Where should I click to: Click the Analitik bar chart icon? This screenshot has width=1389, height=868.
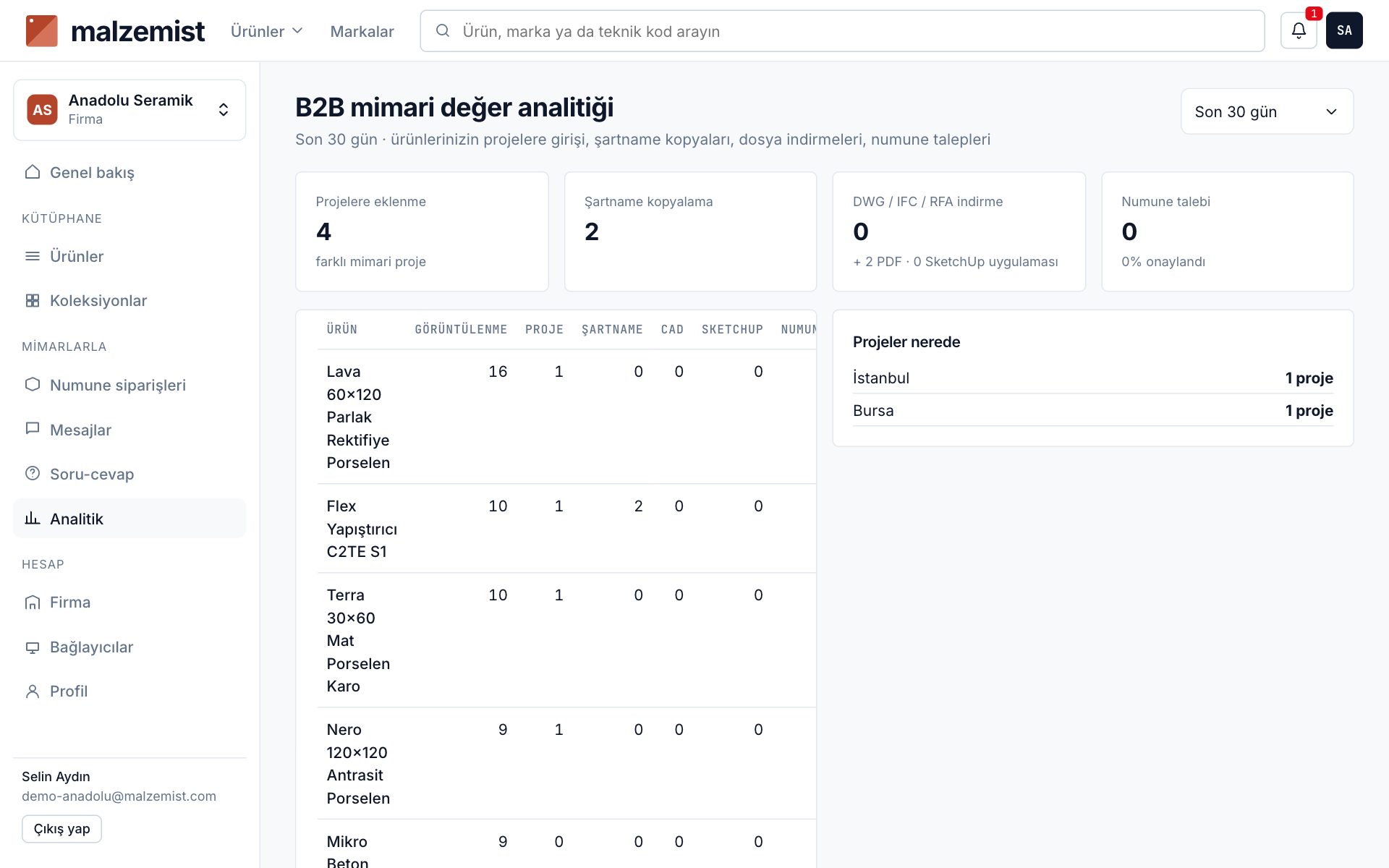point(33,518)
